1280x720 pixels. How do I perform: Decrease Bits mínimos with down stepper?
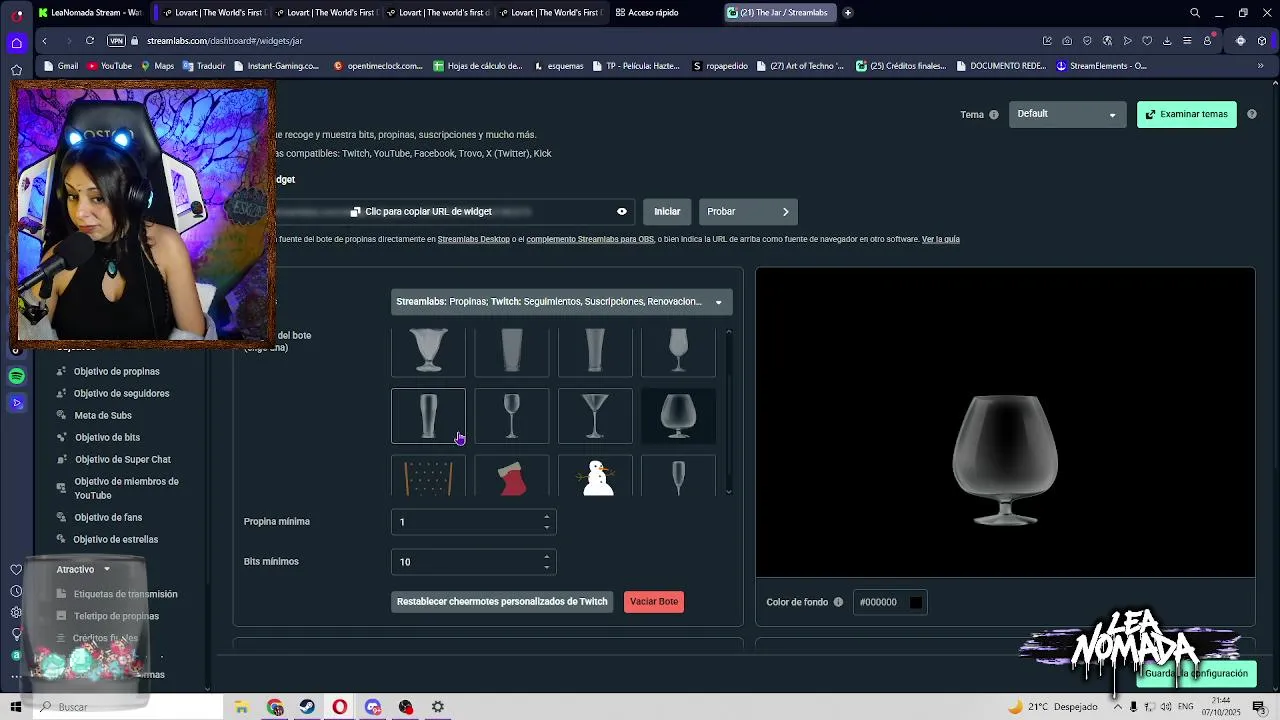click(546, 567)
